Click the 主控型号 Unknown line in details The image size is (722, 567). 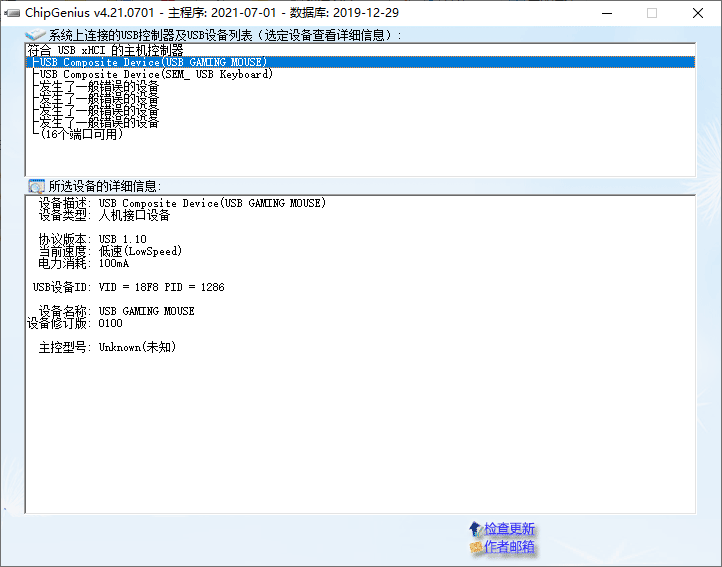click(108, 347)
